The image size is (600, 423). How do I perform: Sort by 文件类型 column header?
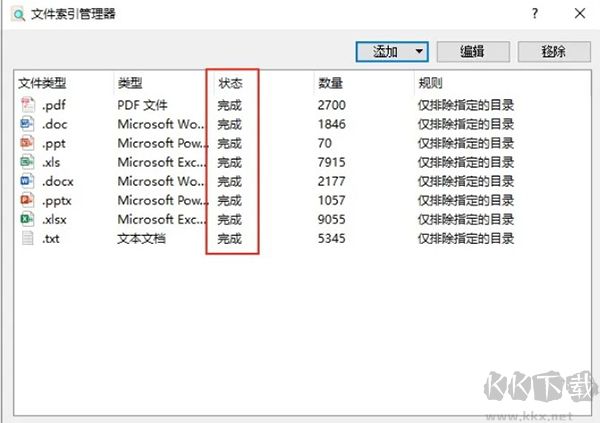[42, 83]
